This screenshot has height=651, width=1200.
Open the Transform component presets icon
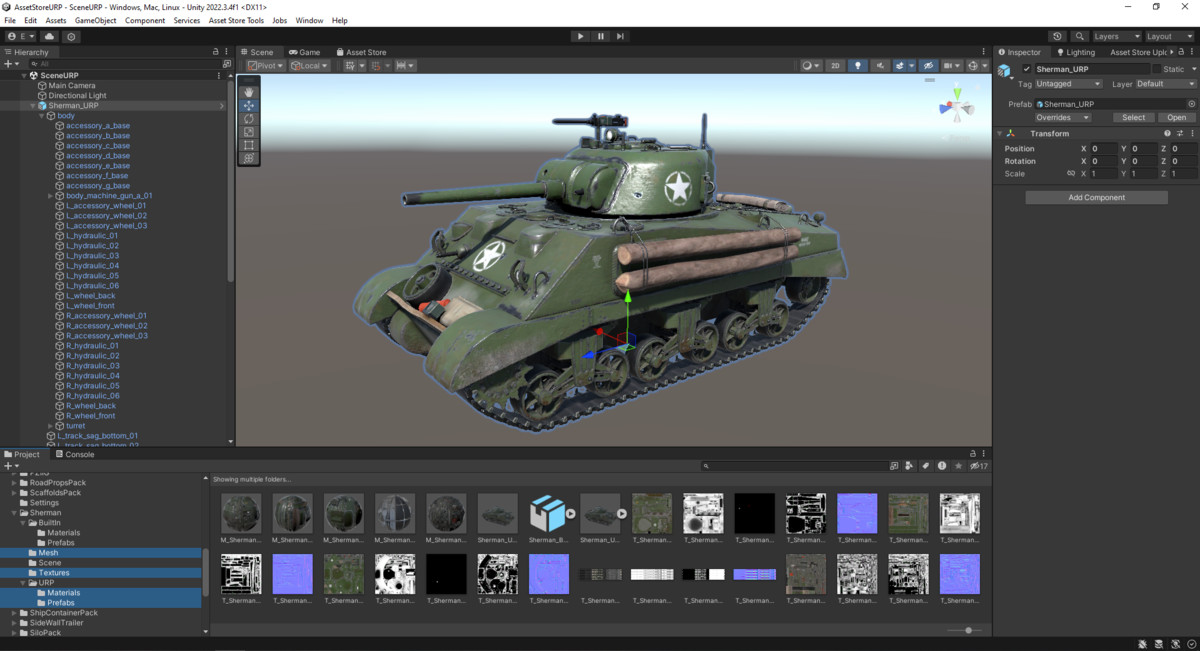[x=1179, y=133]
